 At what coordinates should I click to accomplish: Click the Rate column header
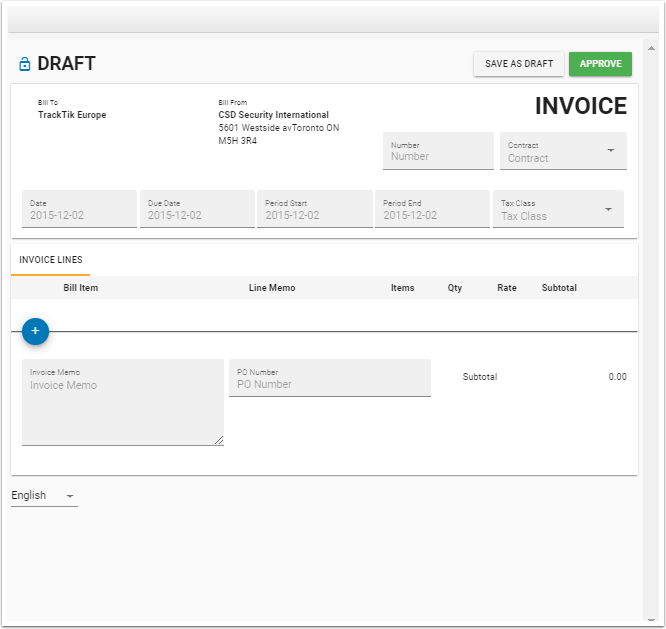[x=507, y=288]
